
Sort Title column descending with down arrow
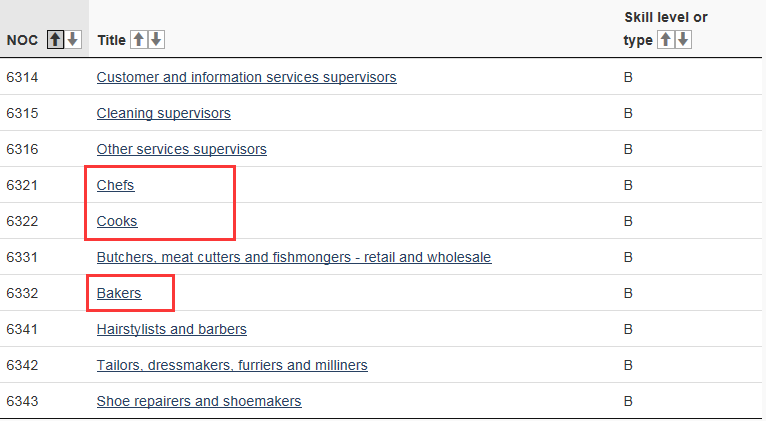[156, 40]
